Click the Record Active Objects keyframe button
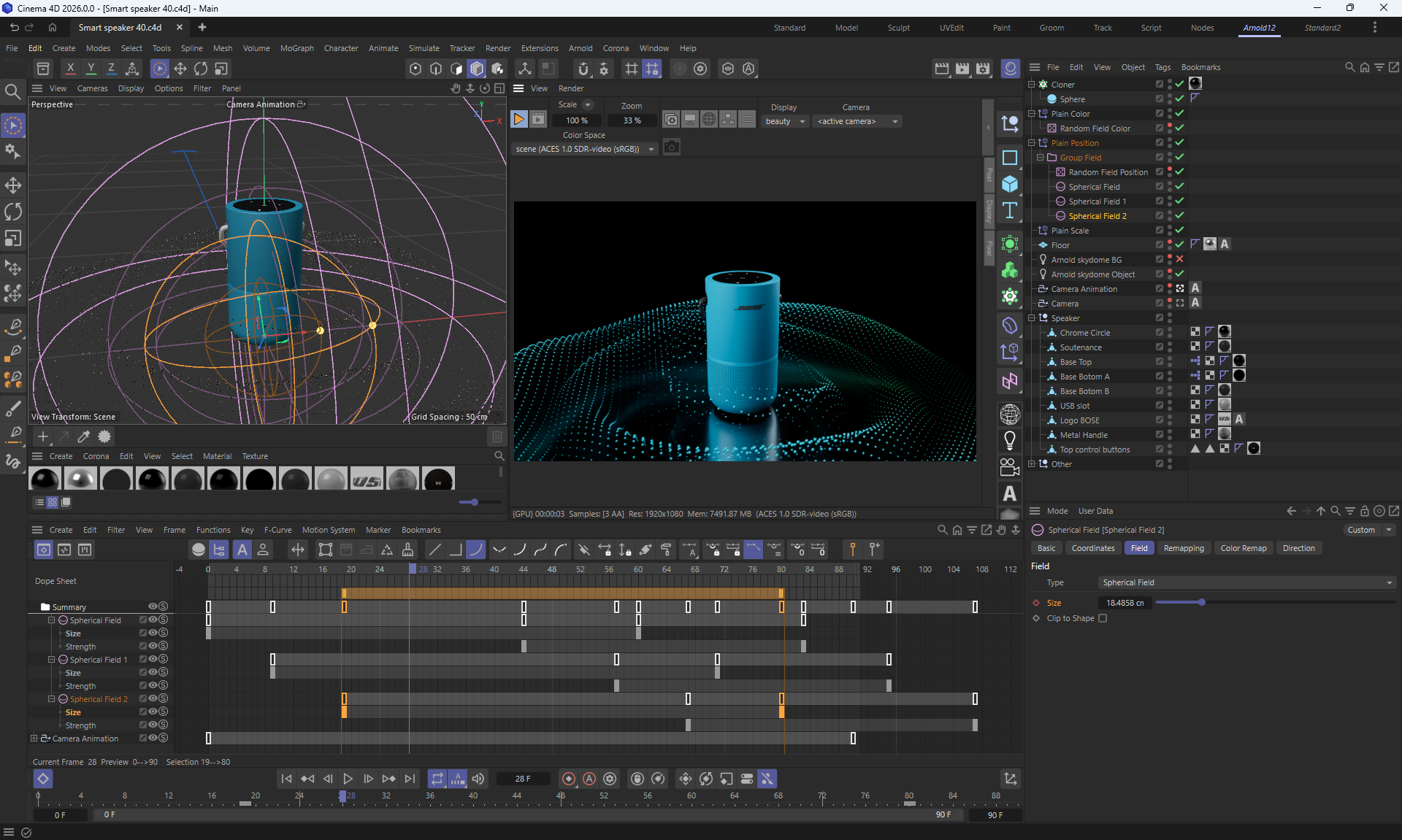 569,779
